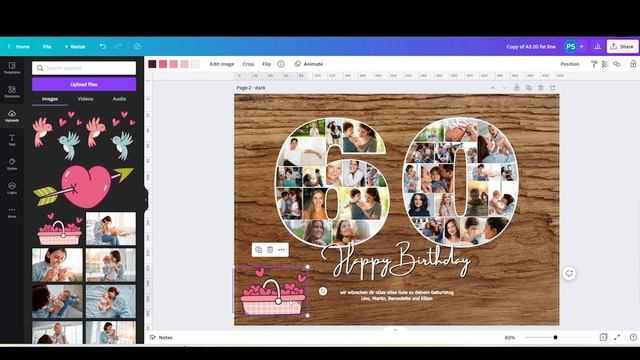640x360 pixels.
Task: Open the Elements sidebar panel
Action: (12, 91)
